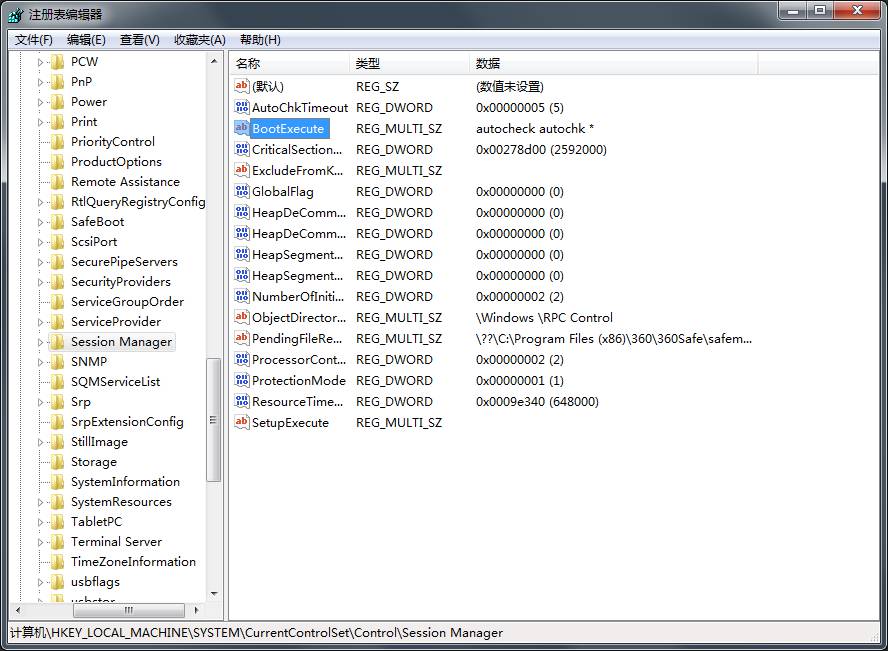Click the BootExecute string value icon

(x=241, y=128)
